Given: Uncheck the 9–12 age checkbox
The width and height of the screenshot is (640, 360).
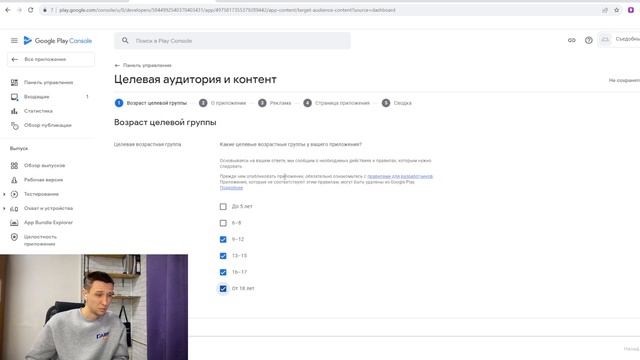Looking at the screenshot, I should pyautogui.click(x=223, y=239).
